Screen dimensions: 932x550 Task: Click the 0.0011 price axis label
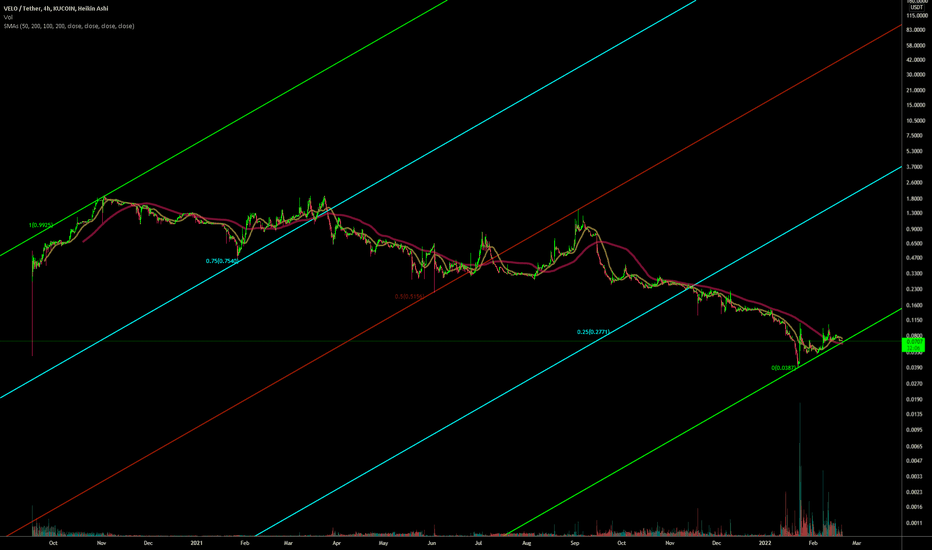click(x=916, y=523)
